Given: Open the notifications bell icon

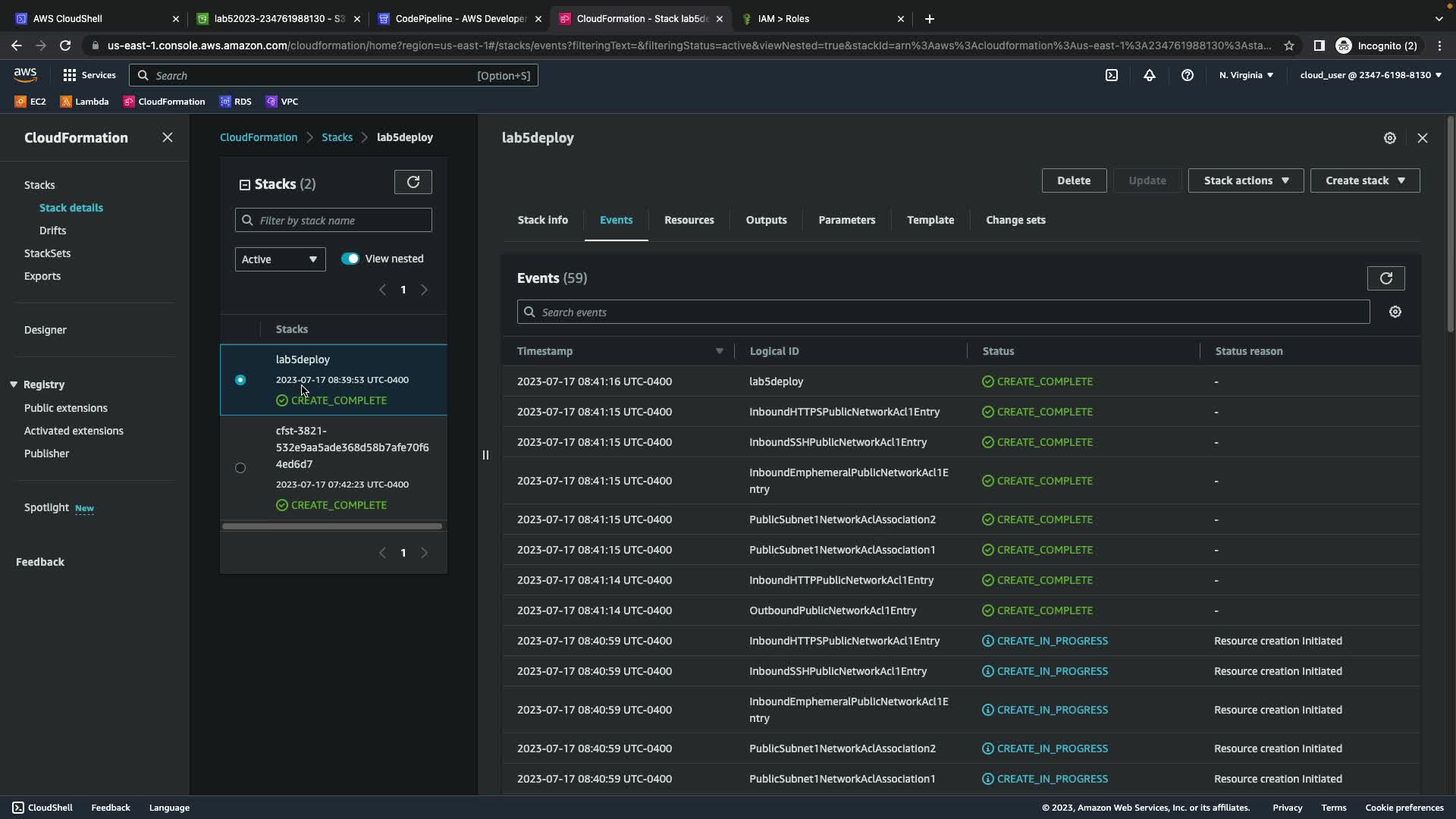Looking at the screenshot, I should tap(1150, 75).
